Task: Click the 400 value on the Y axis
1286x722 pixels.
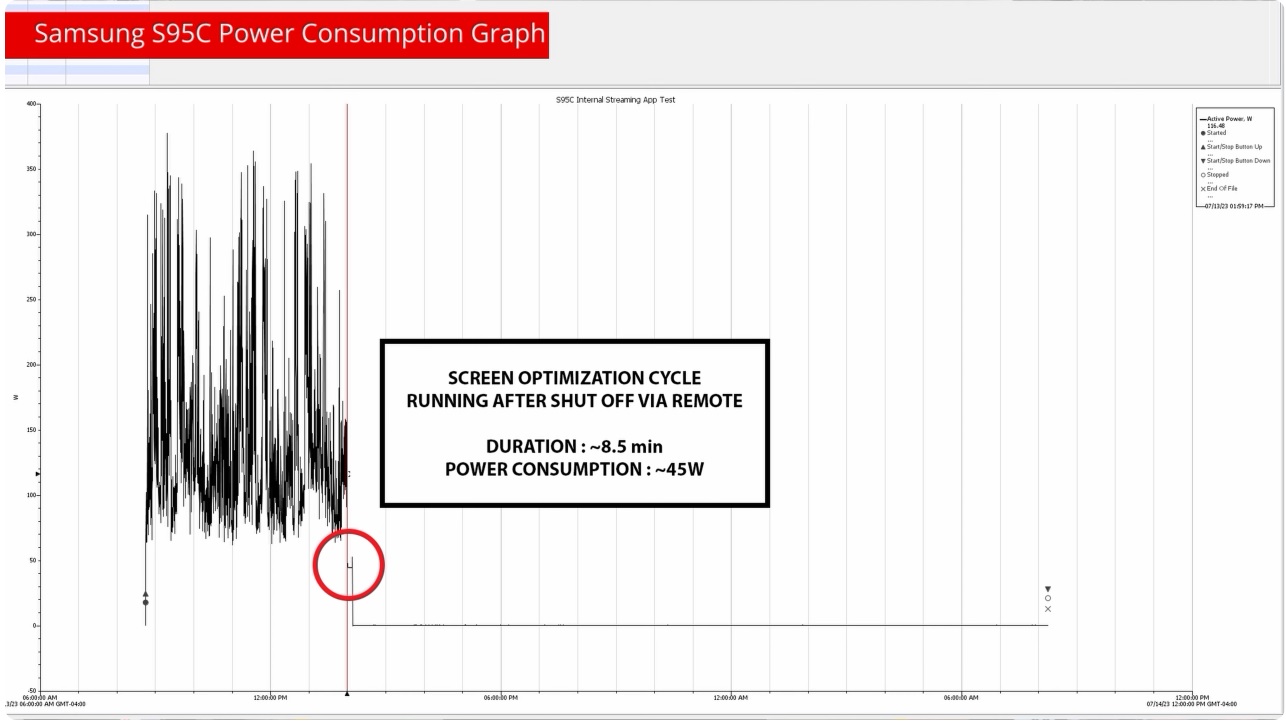Action: coord(32,104)
